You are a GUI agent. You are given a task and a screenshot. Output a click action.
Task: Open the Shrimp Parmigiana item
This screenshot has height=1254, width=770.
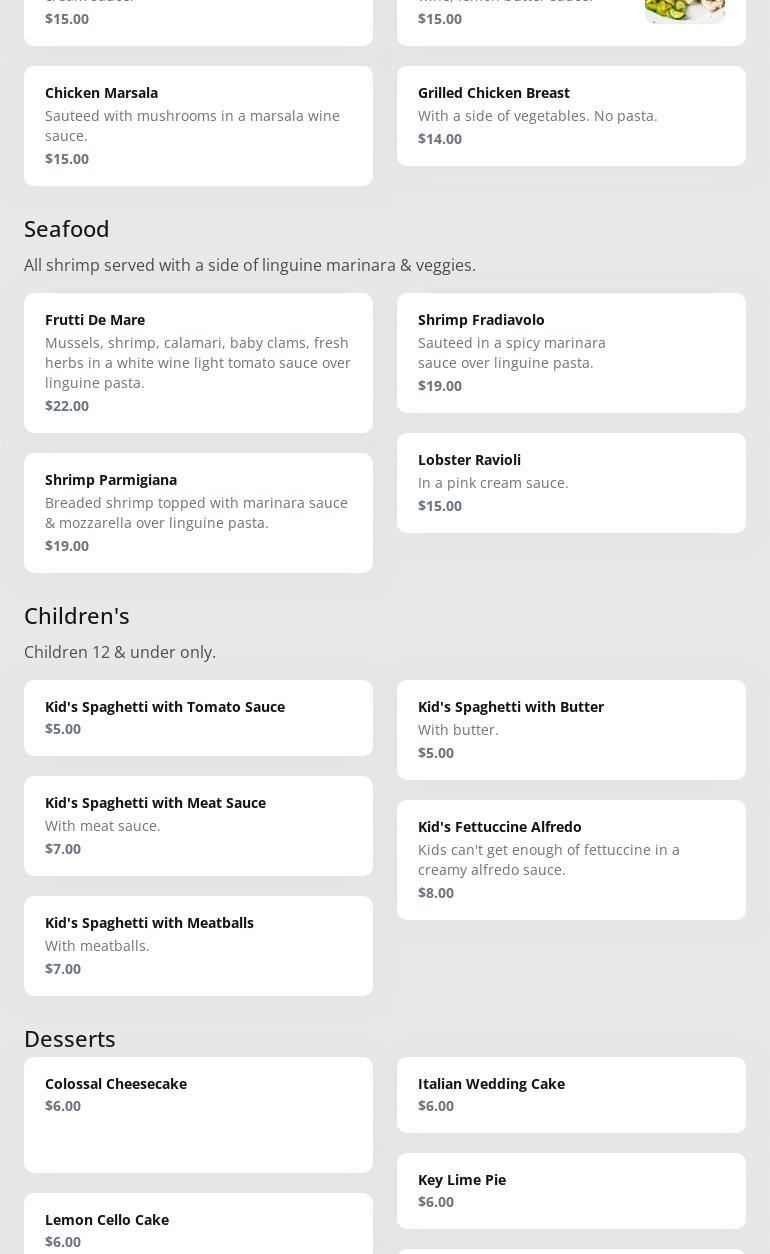pos(198,512)
